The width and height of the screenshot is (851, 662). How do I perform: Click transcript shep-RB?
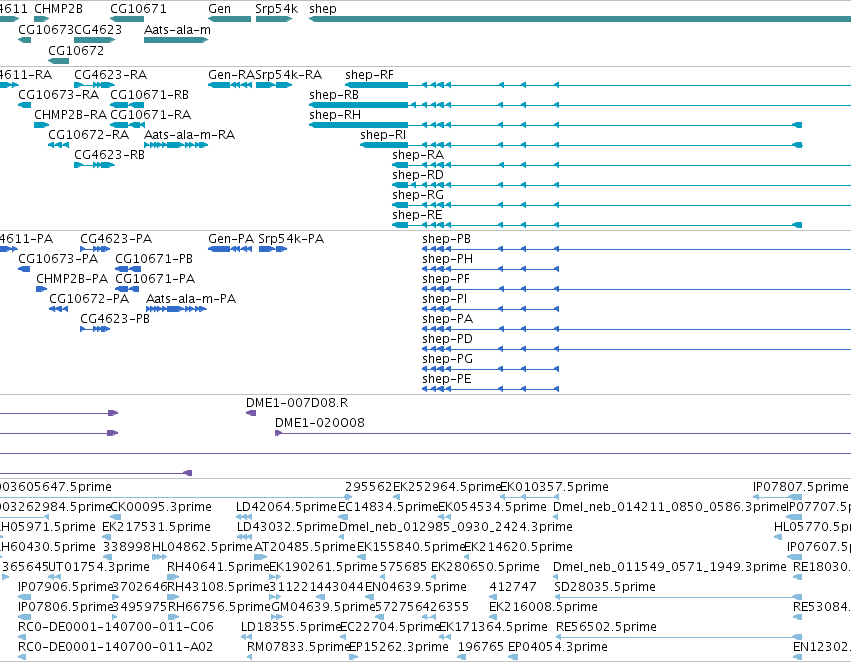point(580,105)
